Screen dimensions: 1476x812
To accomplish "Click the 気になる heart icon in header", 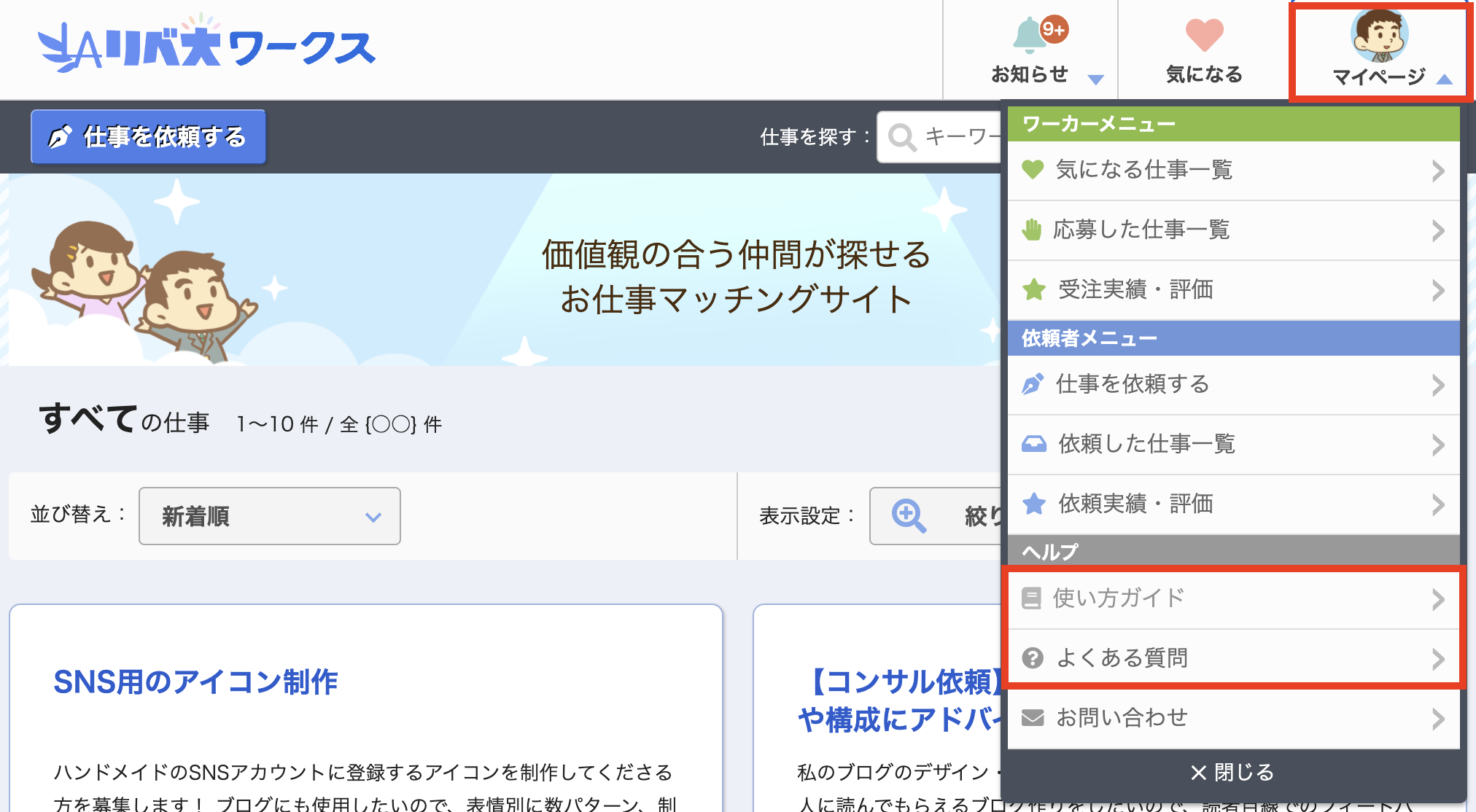I will click(1204, 35).
